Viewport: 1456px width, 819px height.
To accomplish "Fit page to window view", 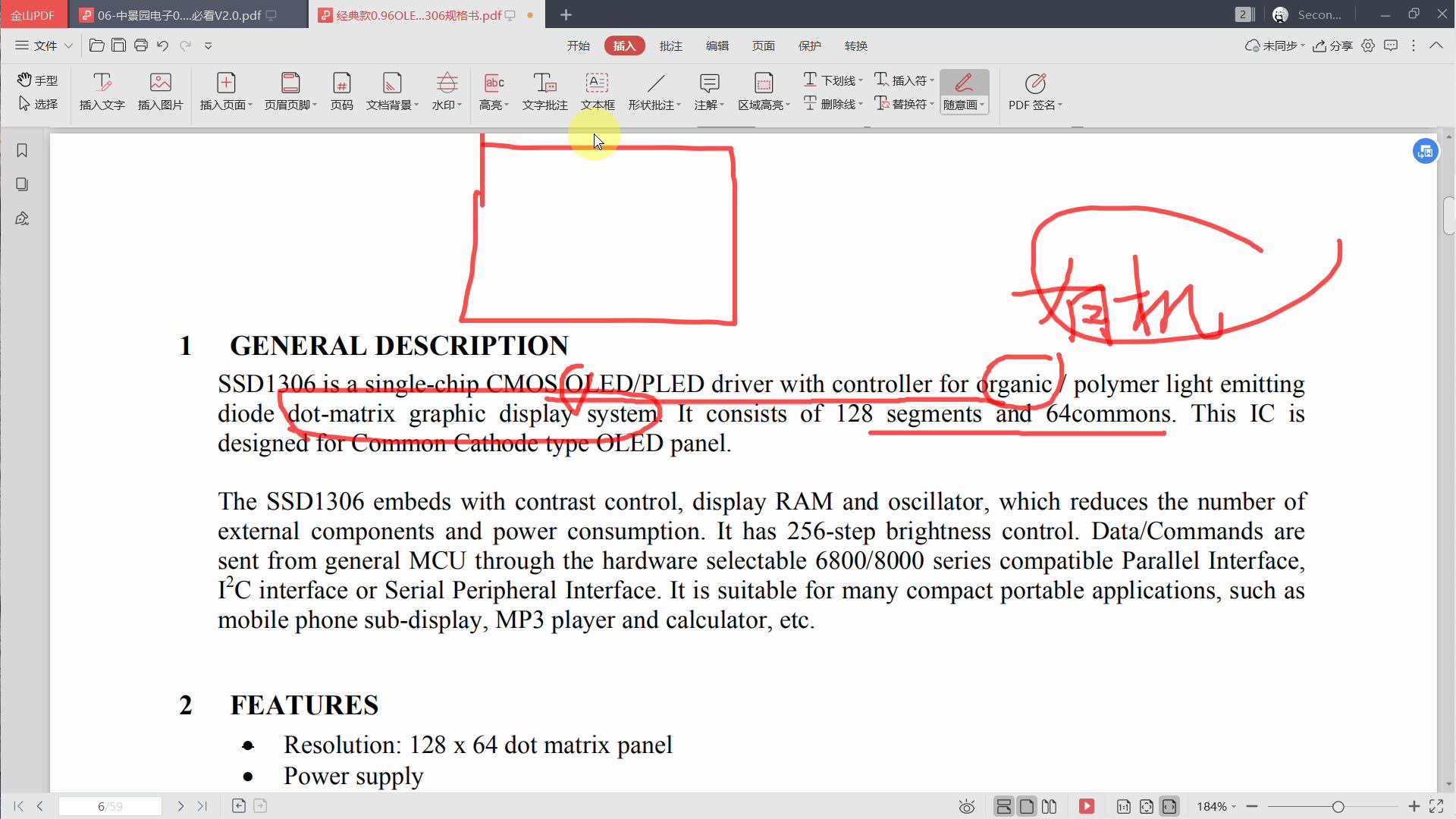I will (x=1147, y=807).
